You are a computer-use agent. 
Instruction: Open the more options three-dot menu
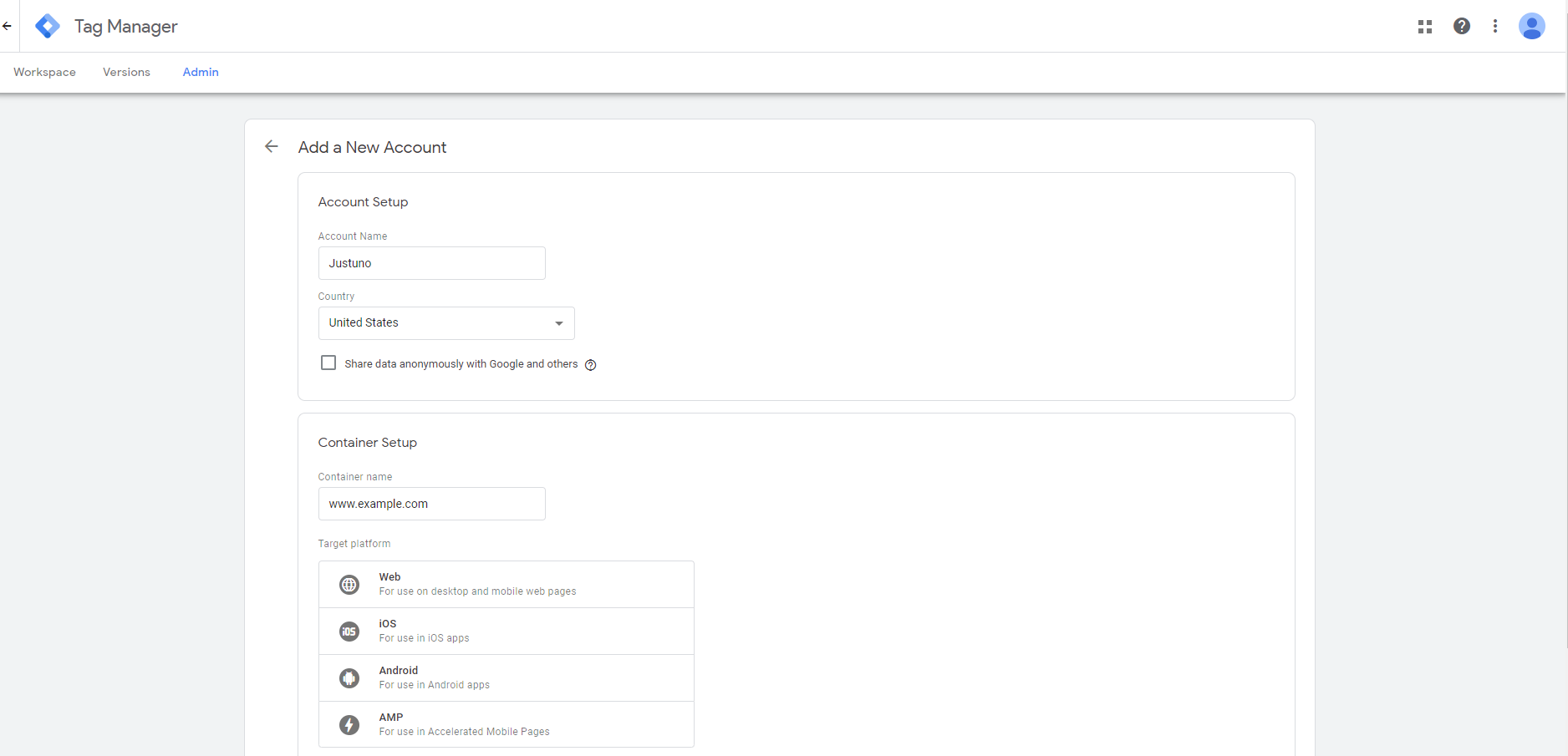(x=1495, y=26)
